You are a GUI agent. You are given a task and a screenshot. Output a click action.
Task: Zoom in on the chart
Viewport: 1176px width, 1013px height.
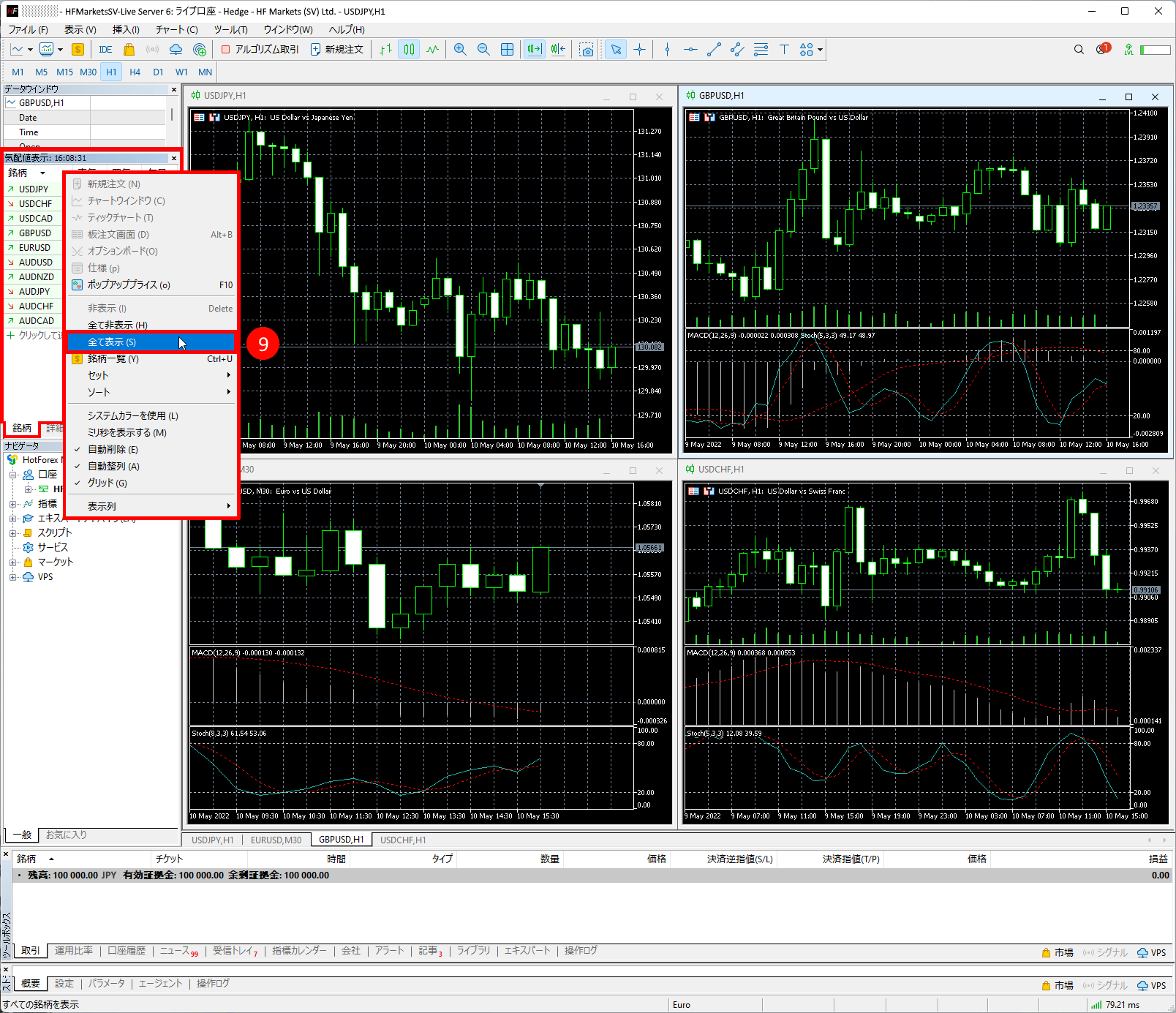pyautogui.click(x=460, y=50)
